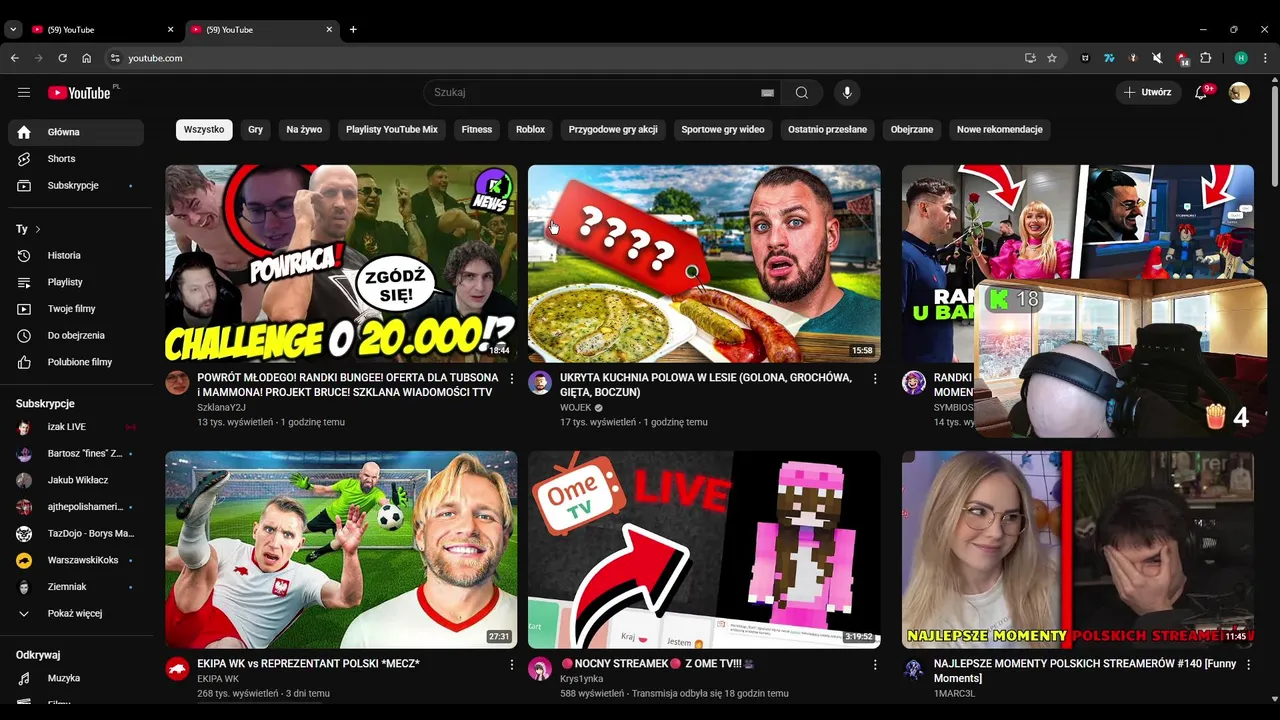Open the Chrome extensions puzzle icon
Viewport: 1280px width, 720px height.
(x=1206, y=58)
